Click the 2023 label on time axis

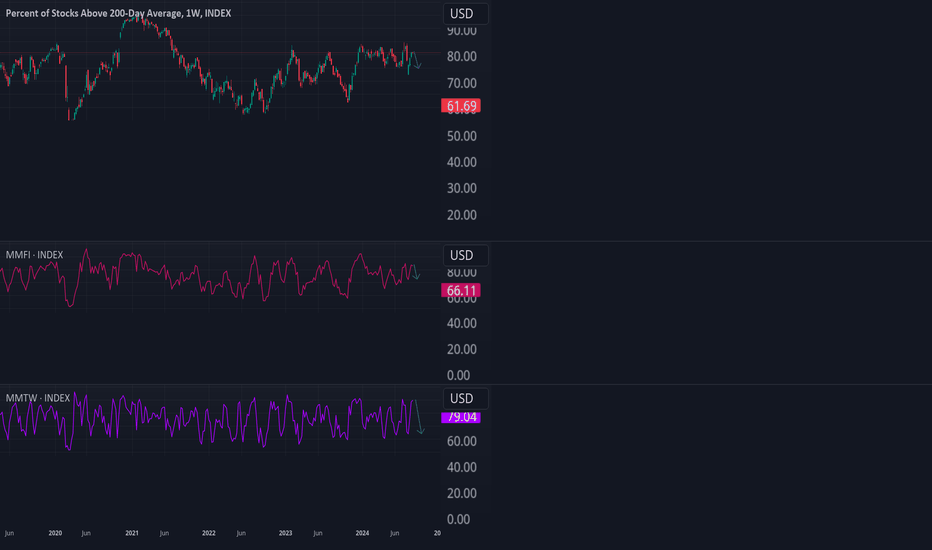pyautogui.click(x=285, y=533)
